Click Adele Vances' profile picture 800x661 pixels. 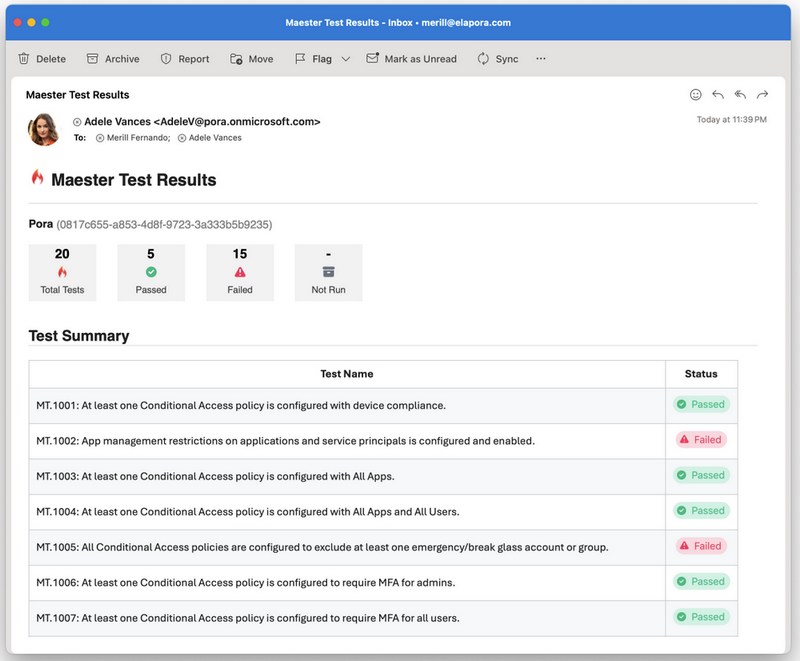(x=45, y=128)
